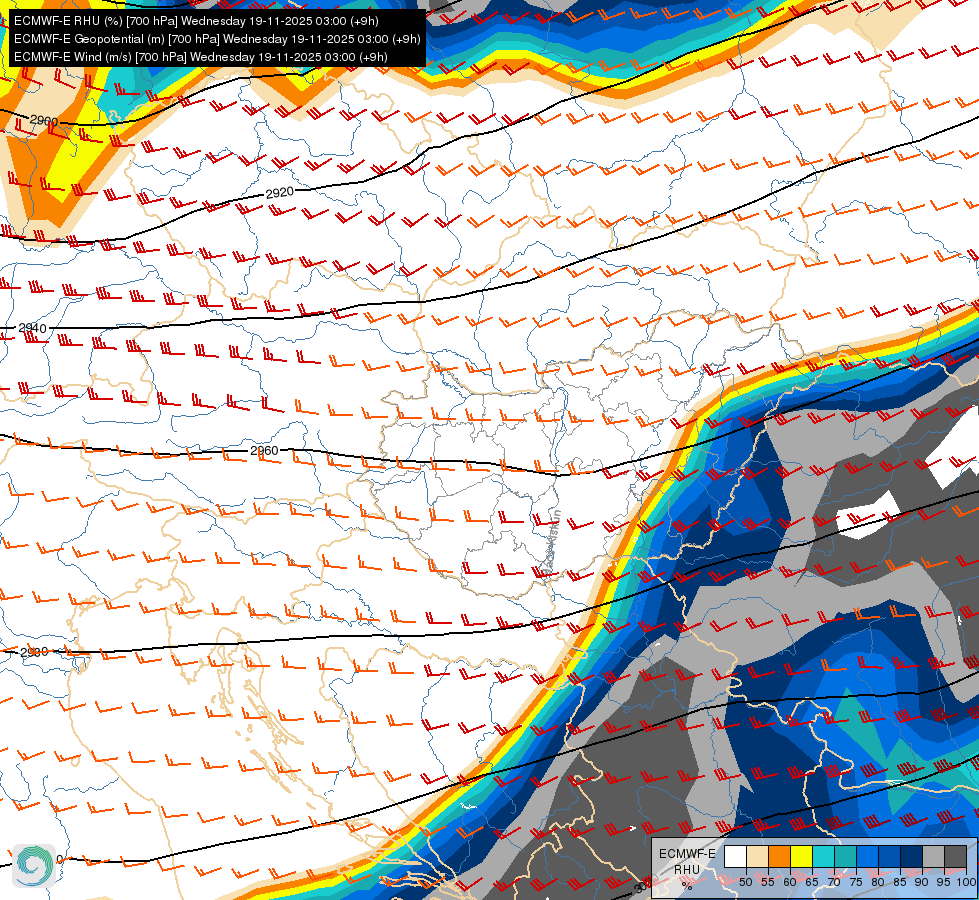Click the 2920 geopotential contour label
979x900 pixels.
[280, 193]
